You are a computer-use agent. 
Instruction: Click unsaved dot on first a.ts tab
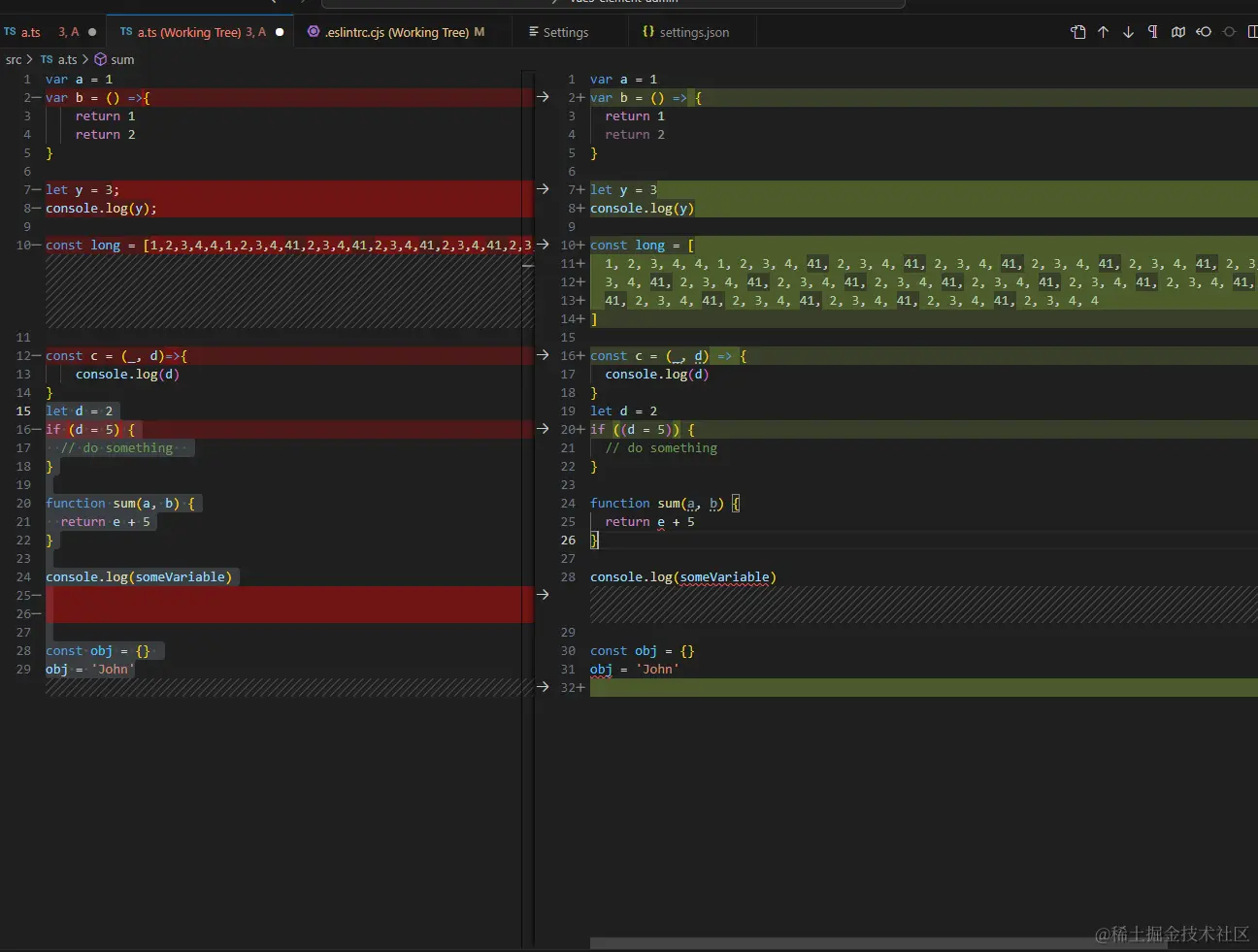coord(92,32)
